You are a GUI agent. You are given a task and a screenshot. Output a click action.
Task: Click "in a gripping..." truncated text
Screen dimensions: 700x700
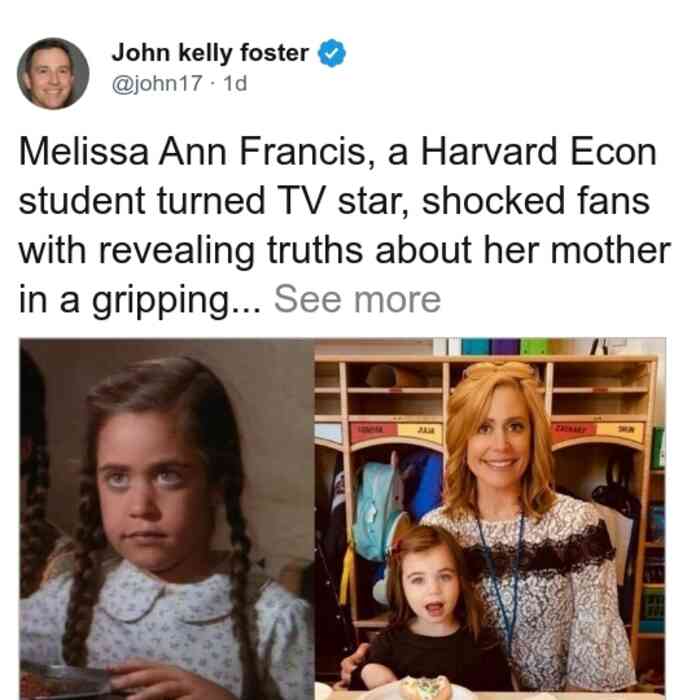click(x=140, y=300)
